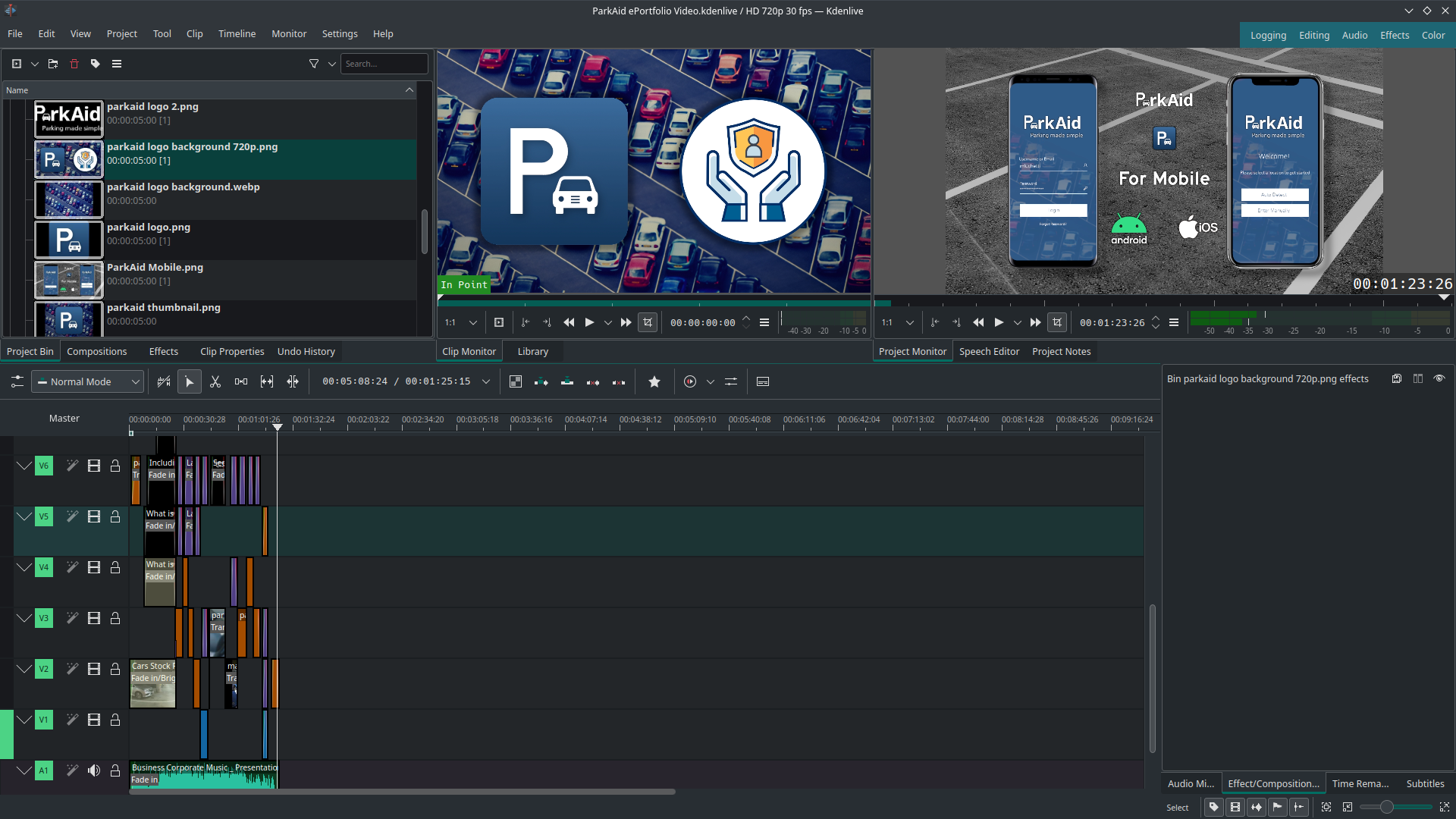
Task: Click the Master effects button
Action: pyautogui.click(x=64, y=418)
